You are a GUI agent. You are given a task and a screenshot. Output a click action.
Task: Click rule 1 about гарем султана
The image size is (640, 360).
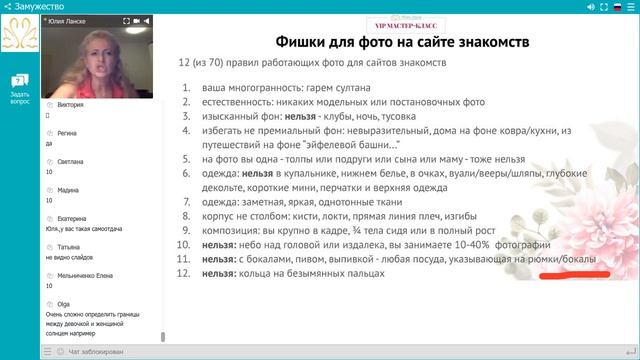286,88
